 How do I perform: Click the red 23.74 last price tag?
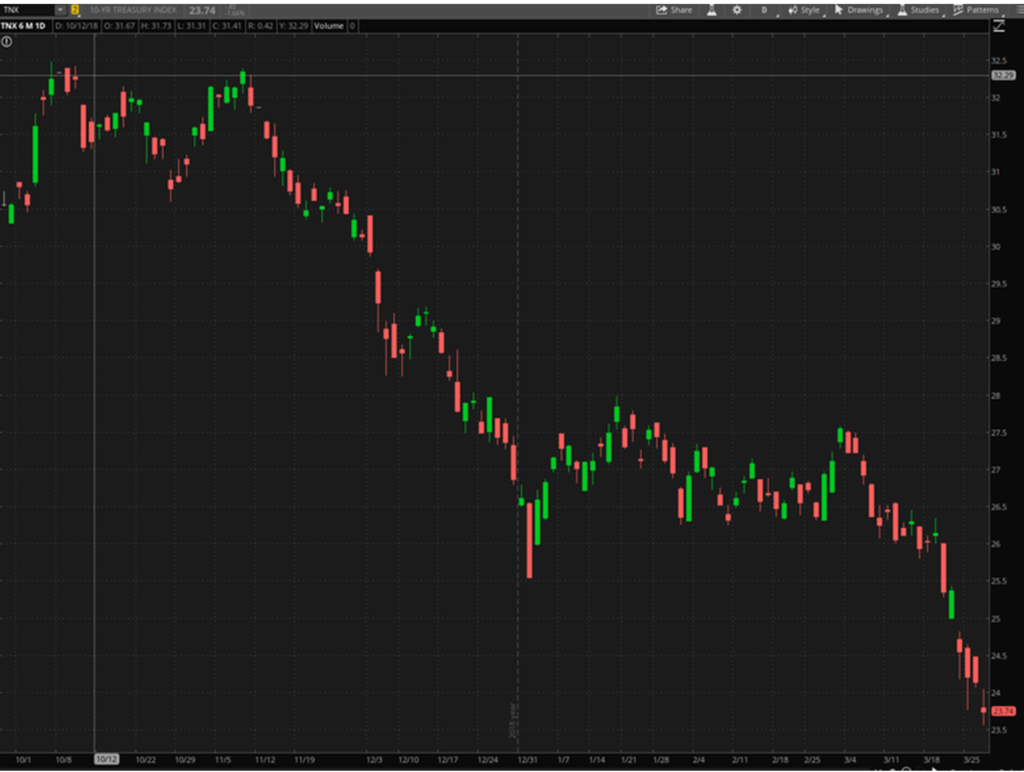pyautogui.click(x=1001, y=711)
